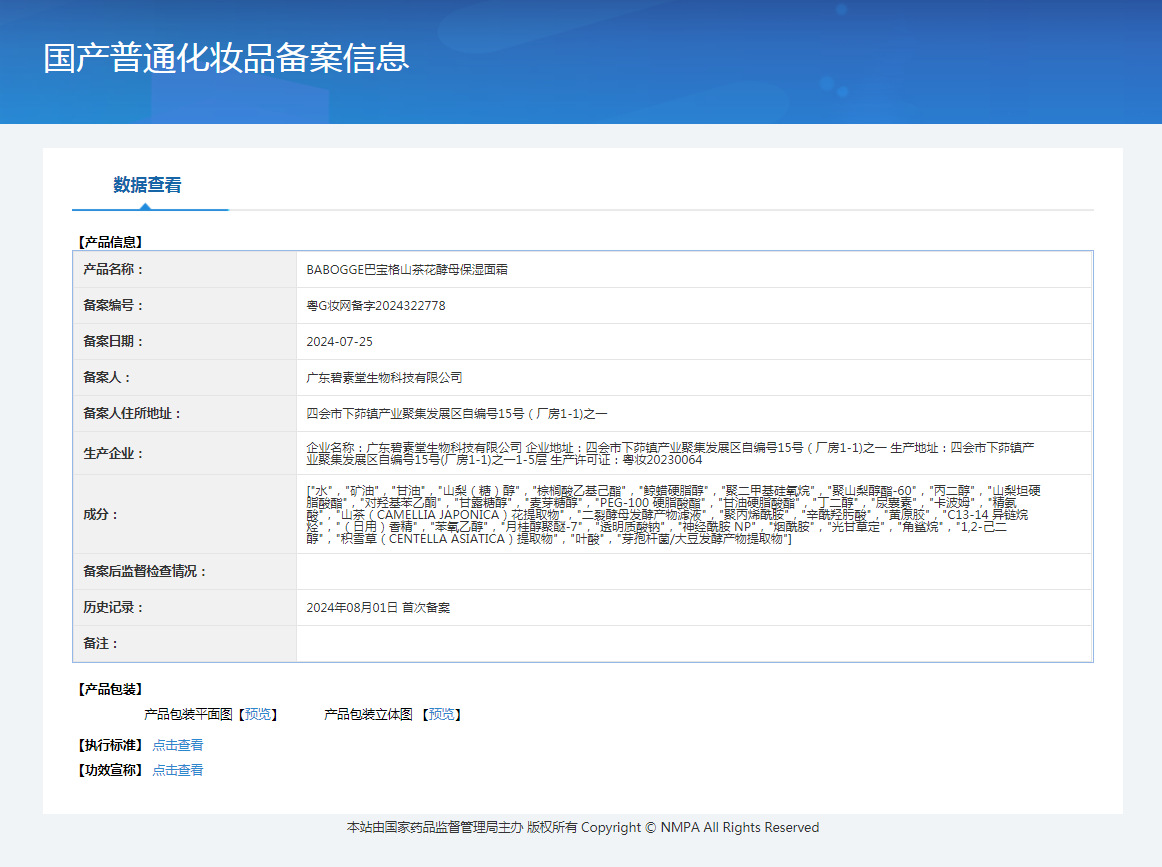Select the product name BABOGGE巴宝格山茶花酵母保湿面霜

click(x=407, y=270)
